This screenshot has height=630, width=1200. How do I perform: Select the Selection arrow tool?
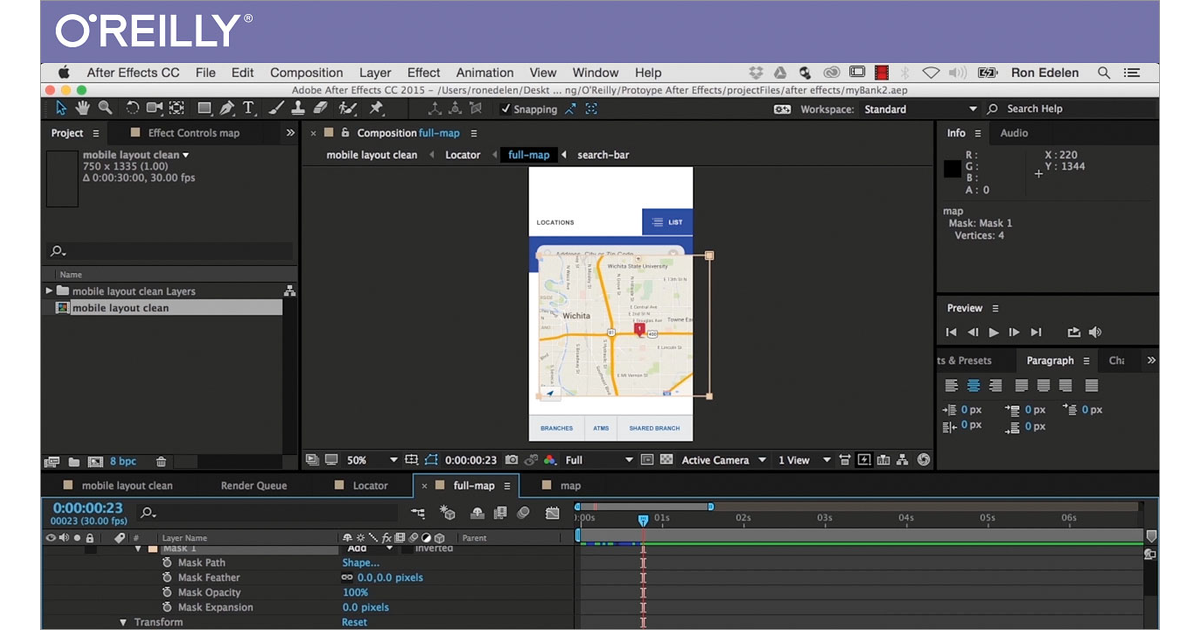61,108
